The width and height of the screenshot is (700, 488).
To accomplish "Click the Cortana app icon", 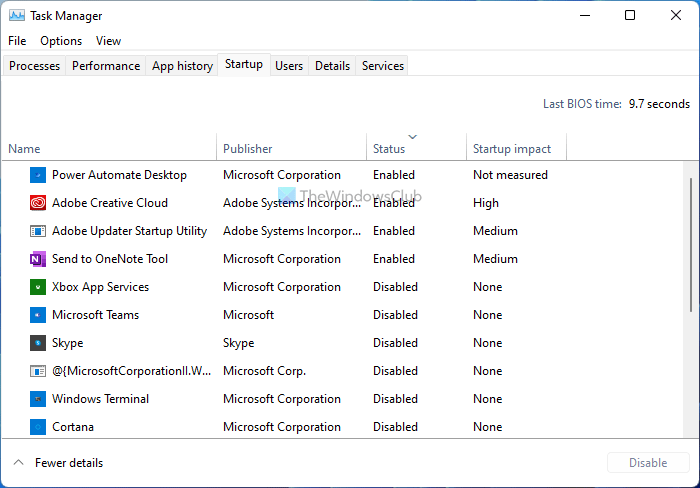I will [x=38, y=427].
